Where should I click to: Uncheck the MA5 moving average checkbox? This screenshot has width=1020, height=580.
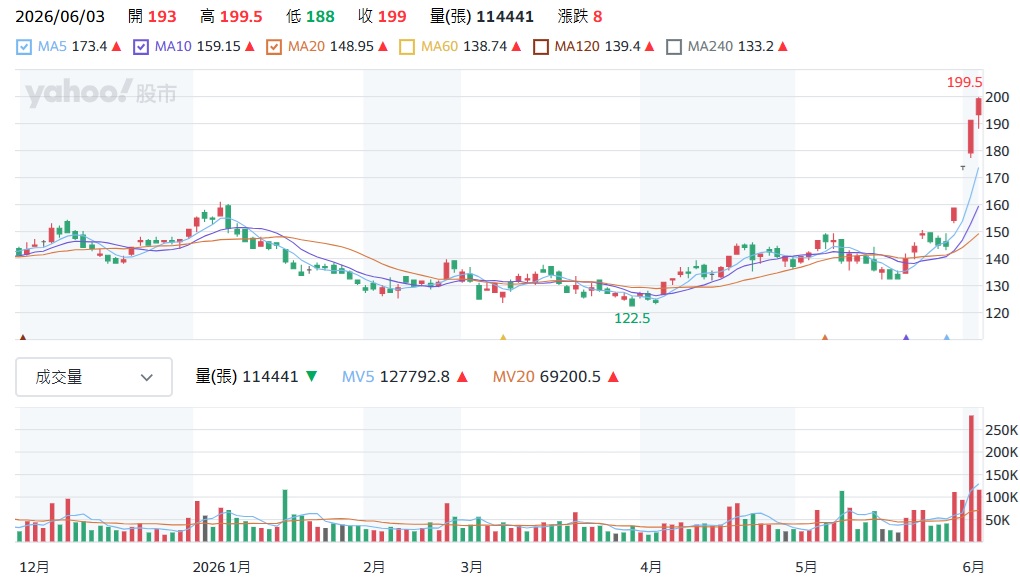[x=23, y=47]
